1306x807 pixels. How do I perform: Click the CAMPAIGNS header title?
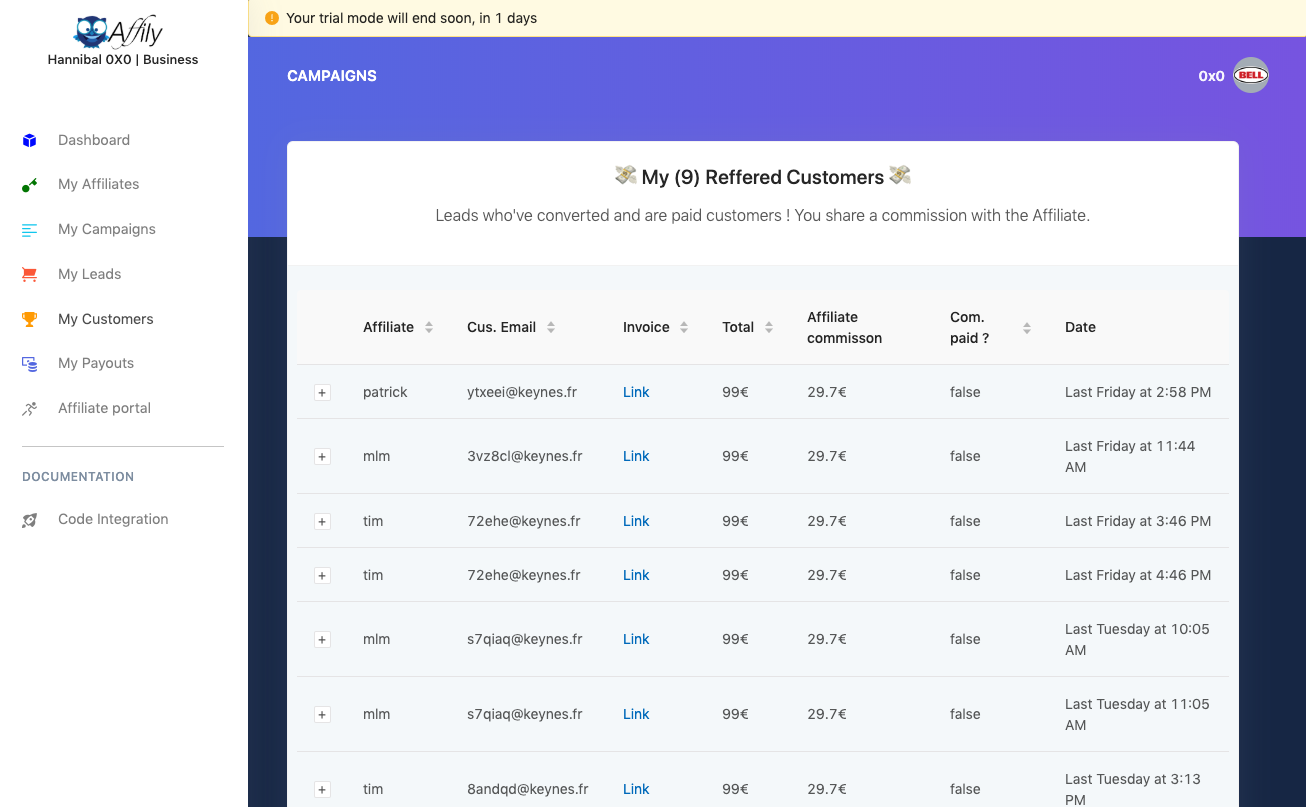pyautogui.click(x=332, y=76)
